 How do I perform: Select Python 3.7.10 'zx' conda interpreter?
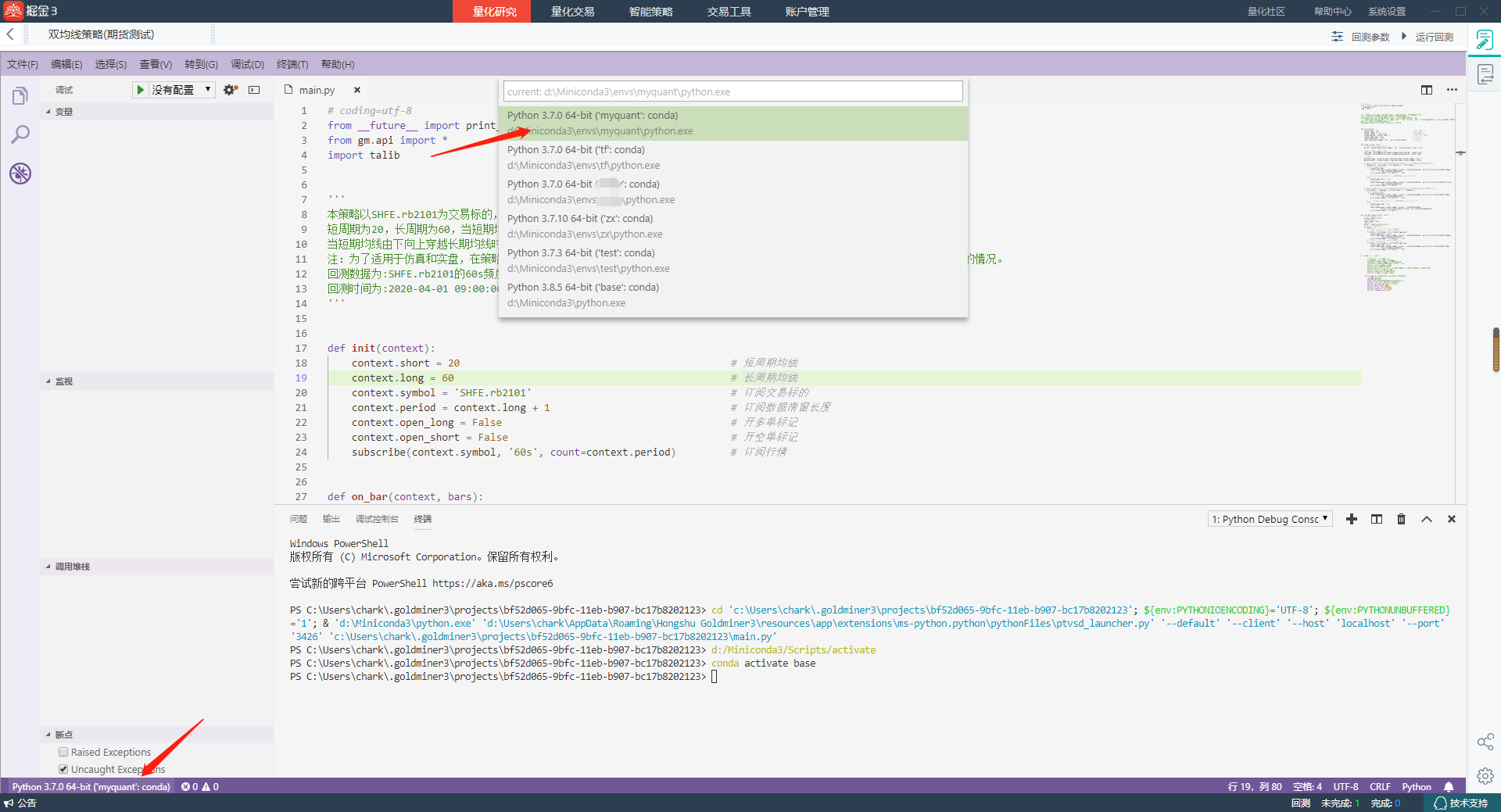point(733,227)
